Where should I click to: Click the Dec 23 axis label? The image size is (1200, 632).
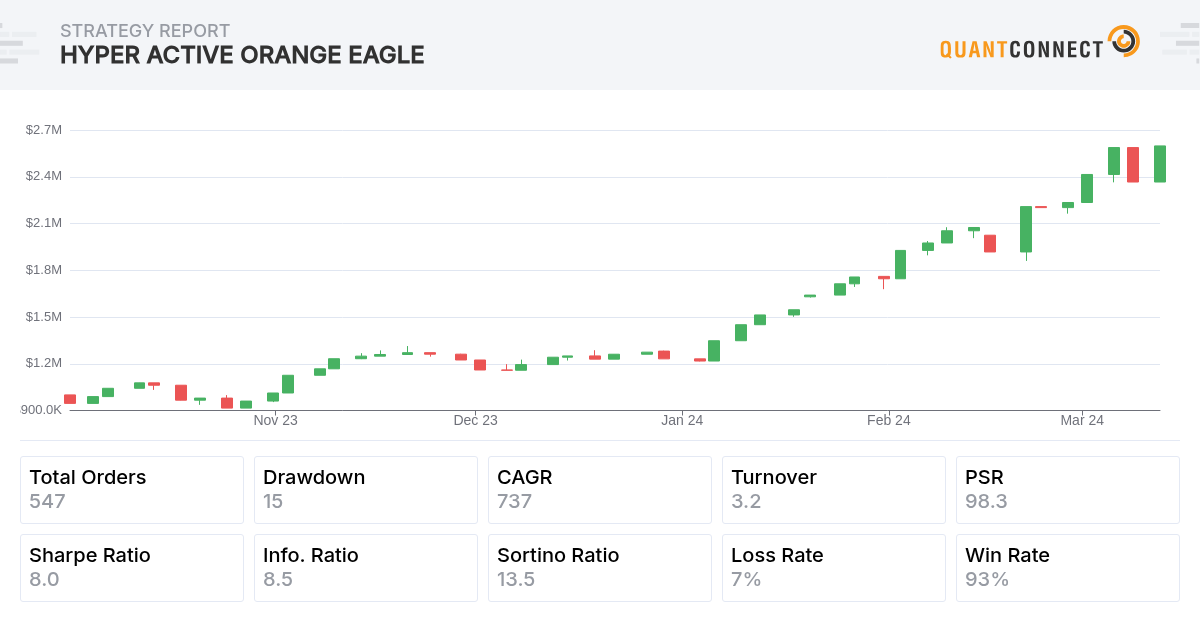pyautogui.click(x=475, y=420)
